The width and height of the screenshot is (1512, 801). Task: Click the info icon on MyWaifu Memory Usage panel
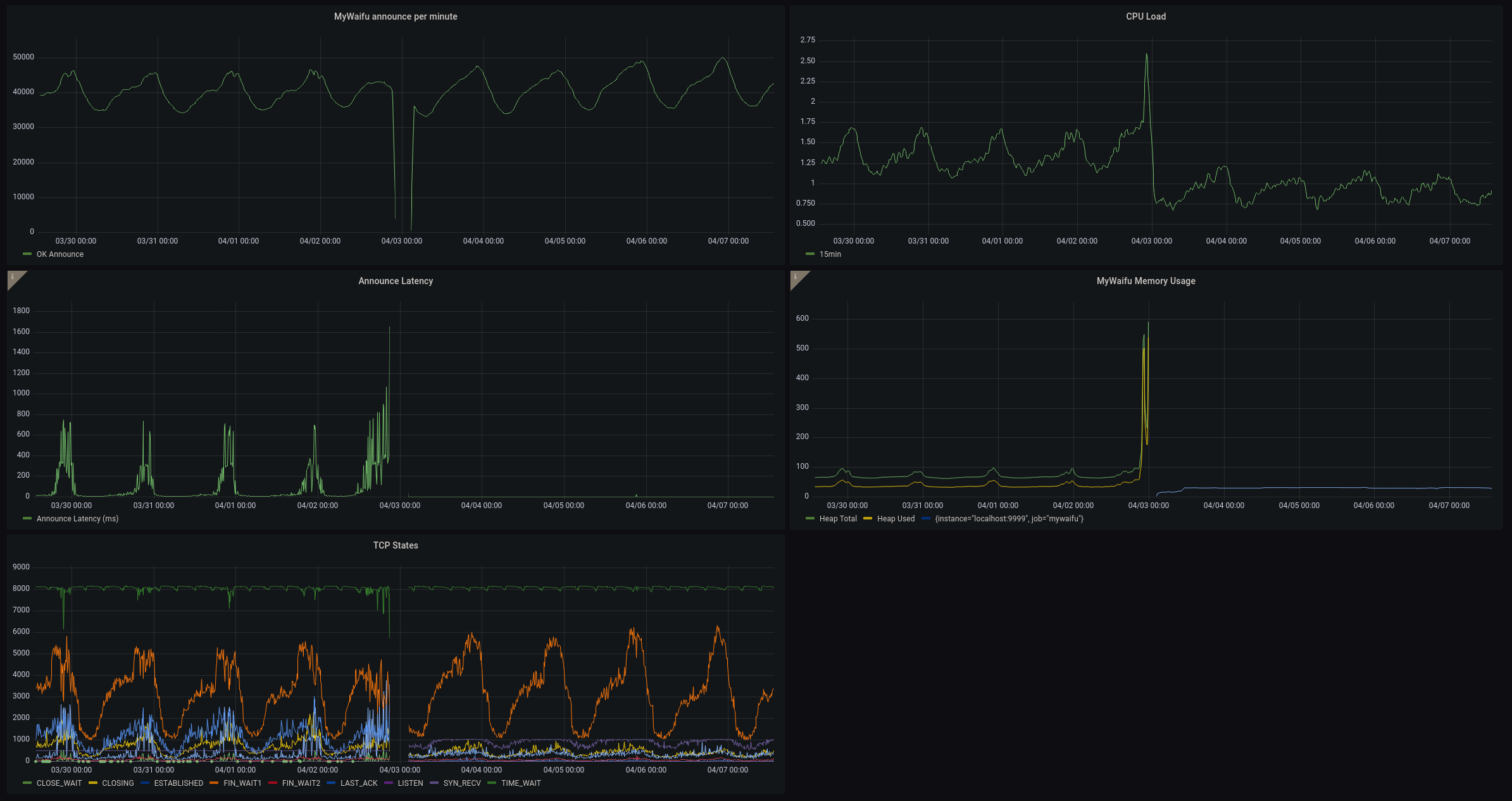click(796, 276)
